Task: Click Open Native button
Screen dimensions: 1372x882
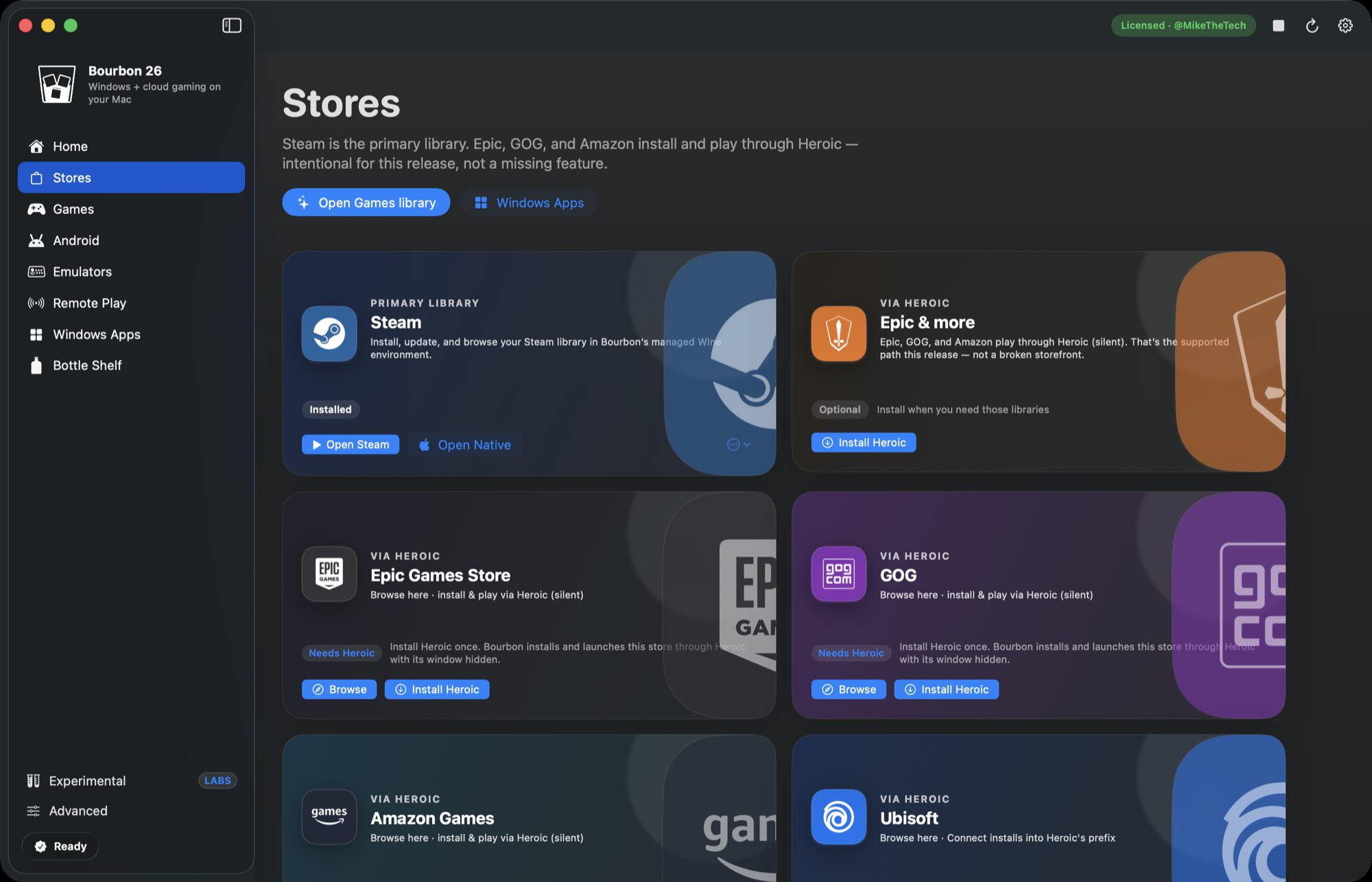Action: 465,445
